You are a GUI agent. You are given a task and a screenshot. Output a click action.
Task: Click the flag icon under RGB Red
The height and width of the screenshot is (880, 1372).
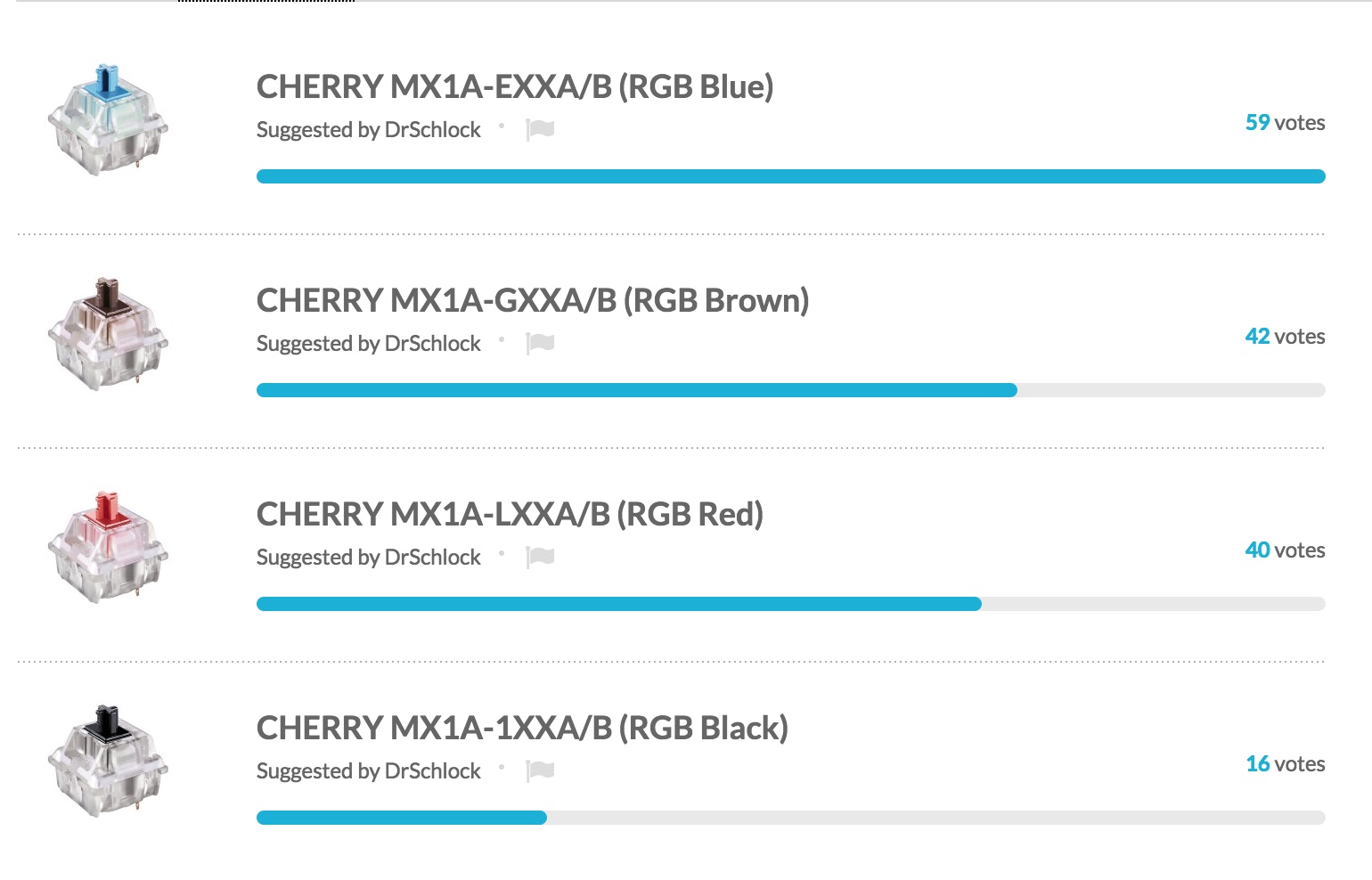click(x=540, y=558)
